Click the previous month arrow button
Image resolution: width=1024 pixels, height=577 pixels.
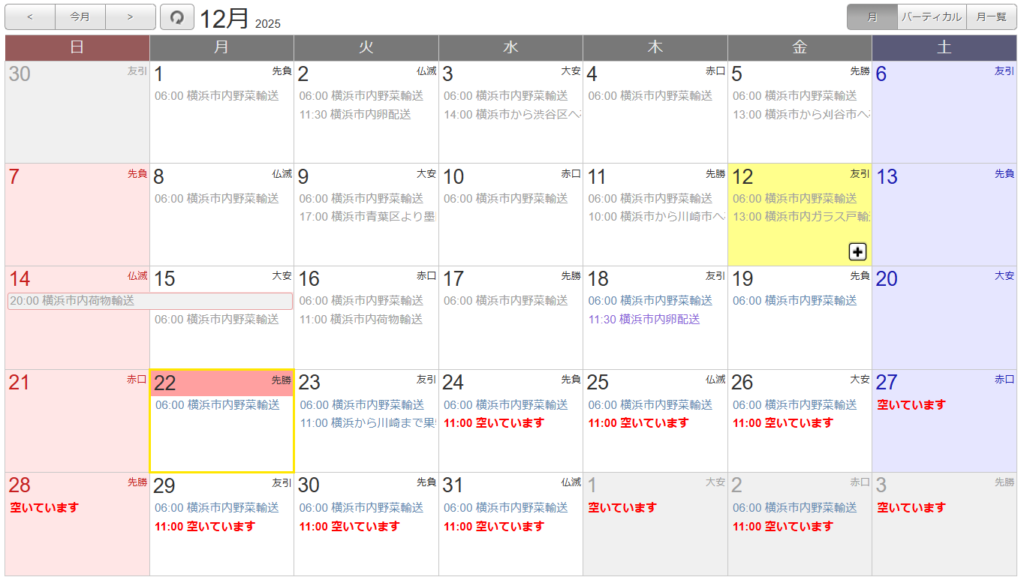pos(30,17)
